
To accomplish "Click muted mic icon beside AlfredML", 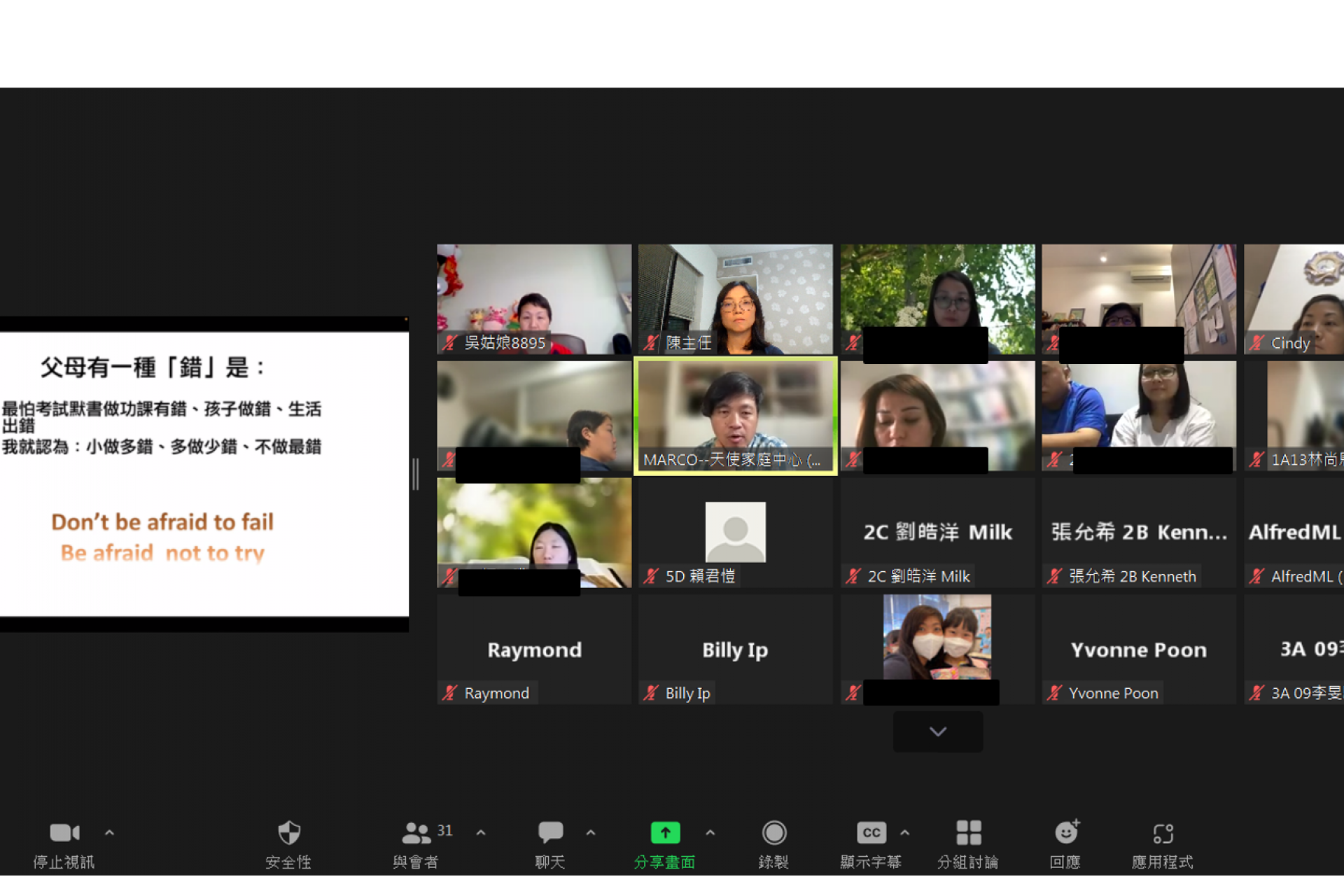I will (x=1257, y=576).
